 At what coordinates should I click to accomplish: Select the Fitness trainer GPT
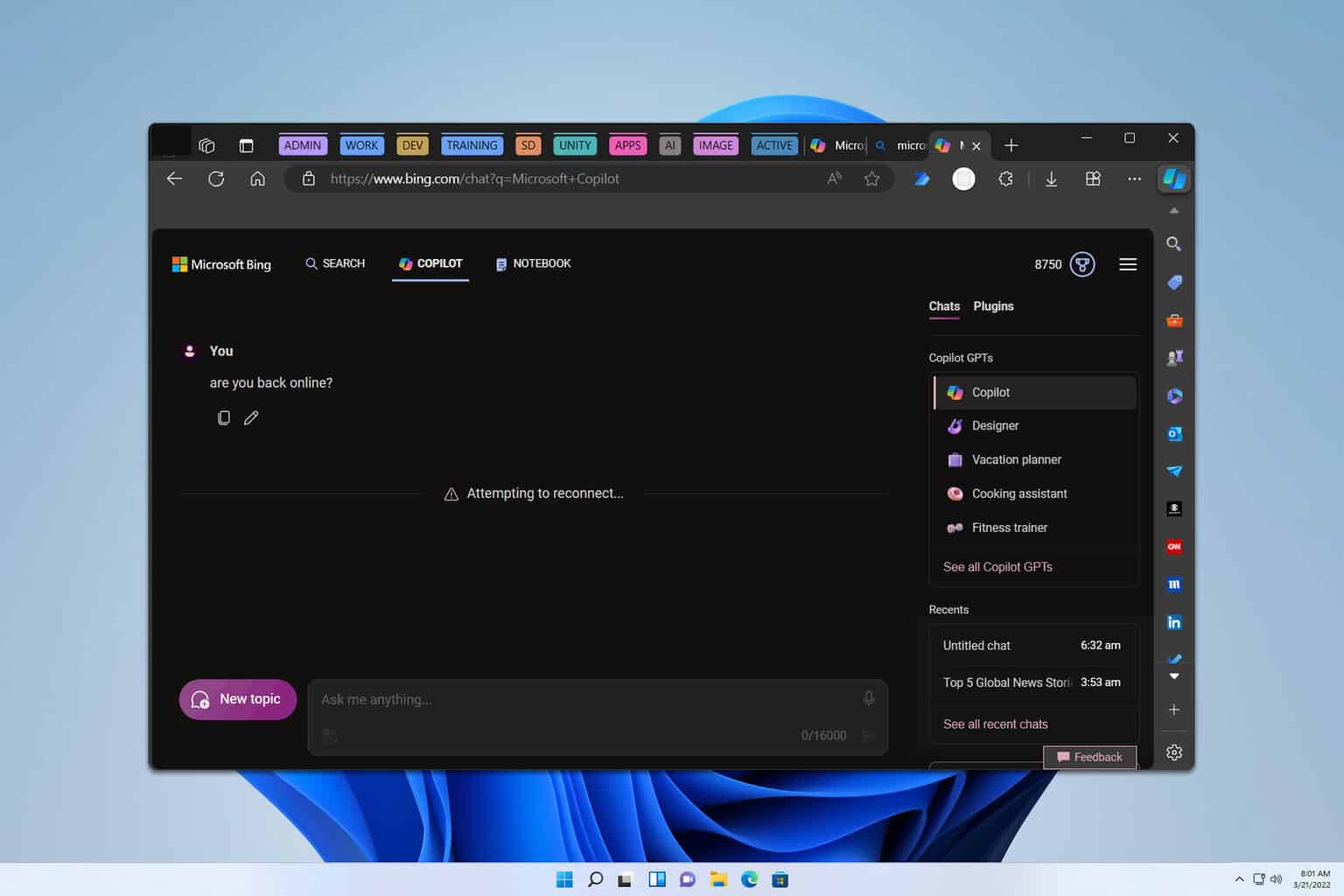[x=1034, y=528]
